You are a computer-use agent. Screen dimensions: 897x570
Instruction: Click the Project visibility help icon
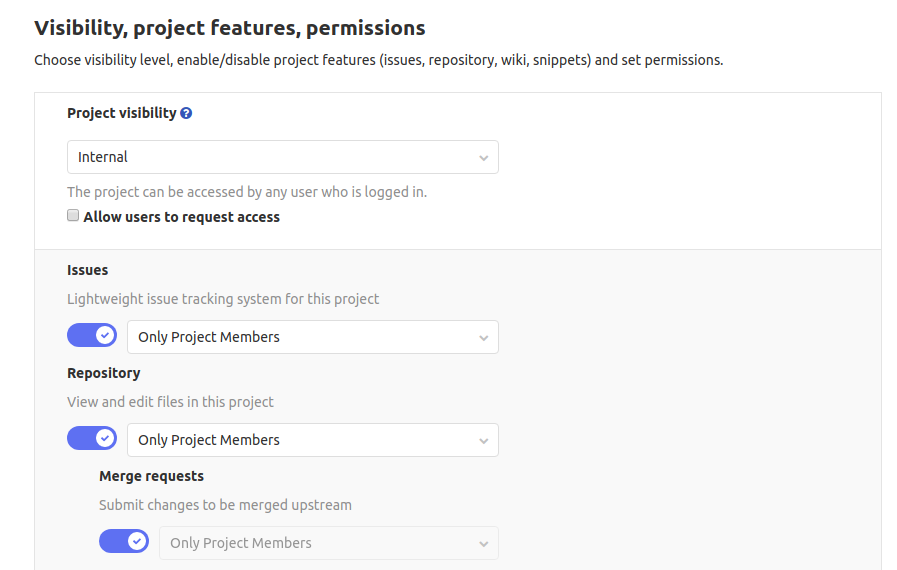coord(186,114)
